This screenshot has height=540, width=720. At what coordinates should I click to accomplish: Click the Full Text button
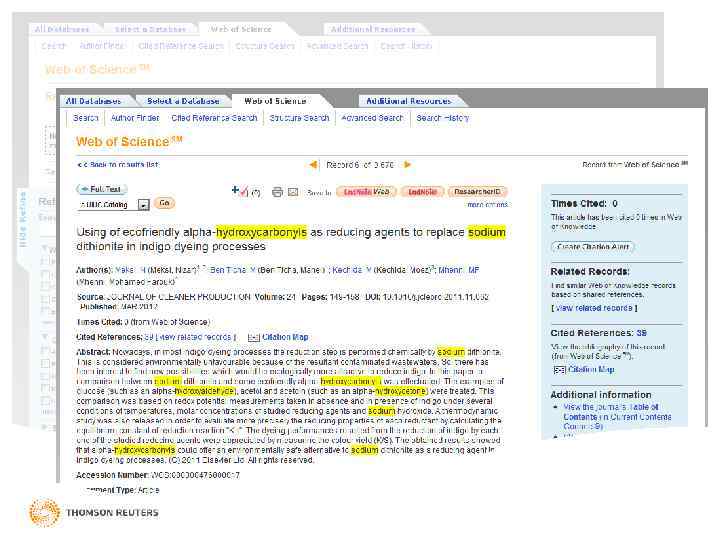pos(101,189)
